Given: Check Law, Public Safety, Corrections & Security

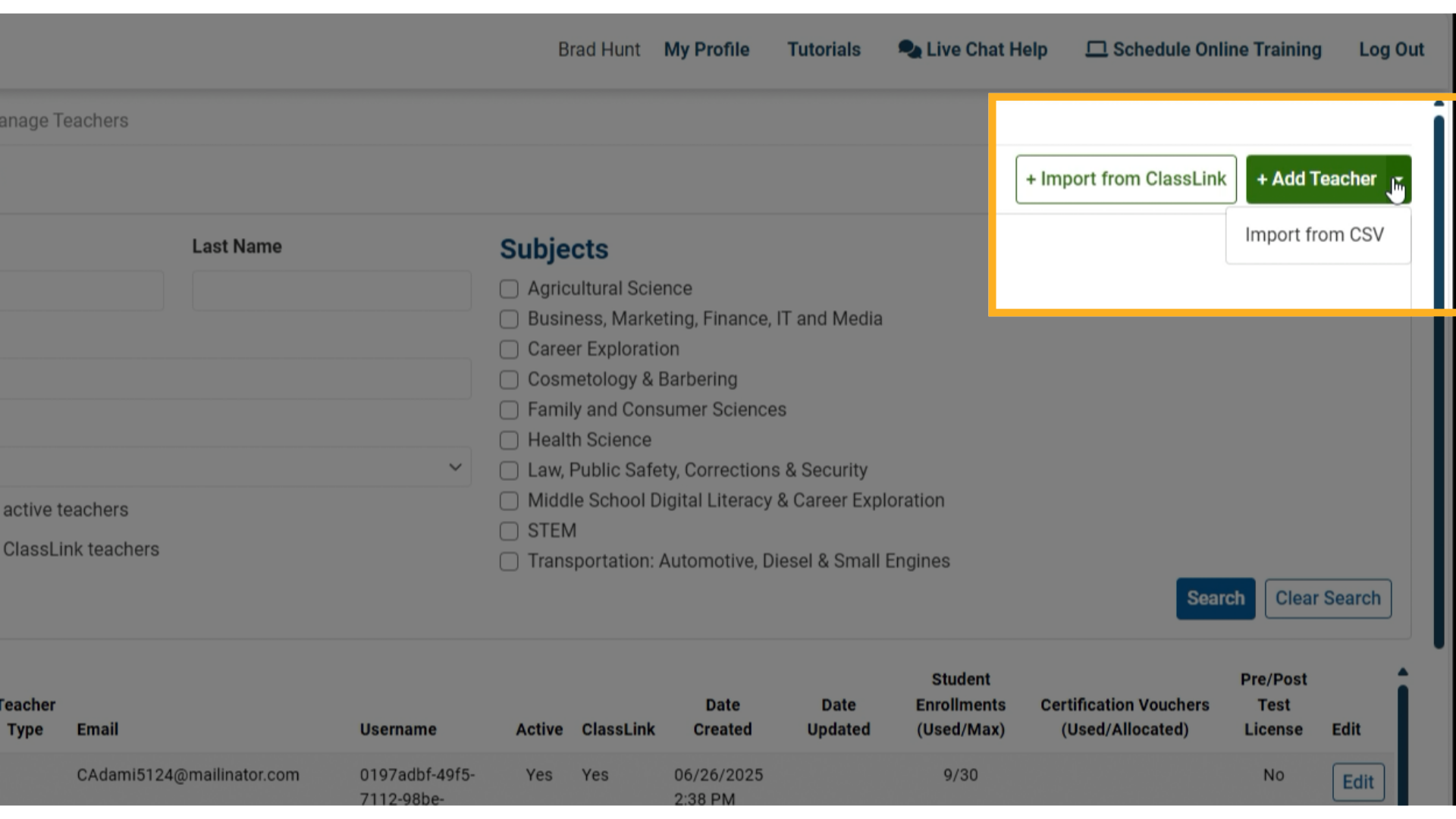Looking at the screenshot, I should click(509, 471).
